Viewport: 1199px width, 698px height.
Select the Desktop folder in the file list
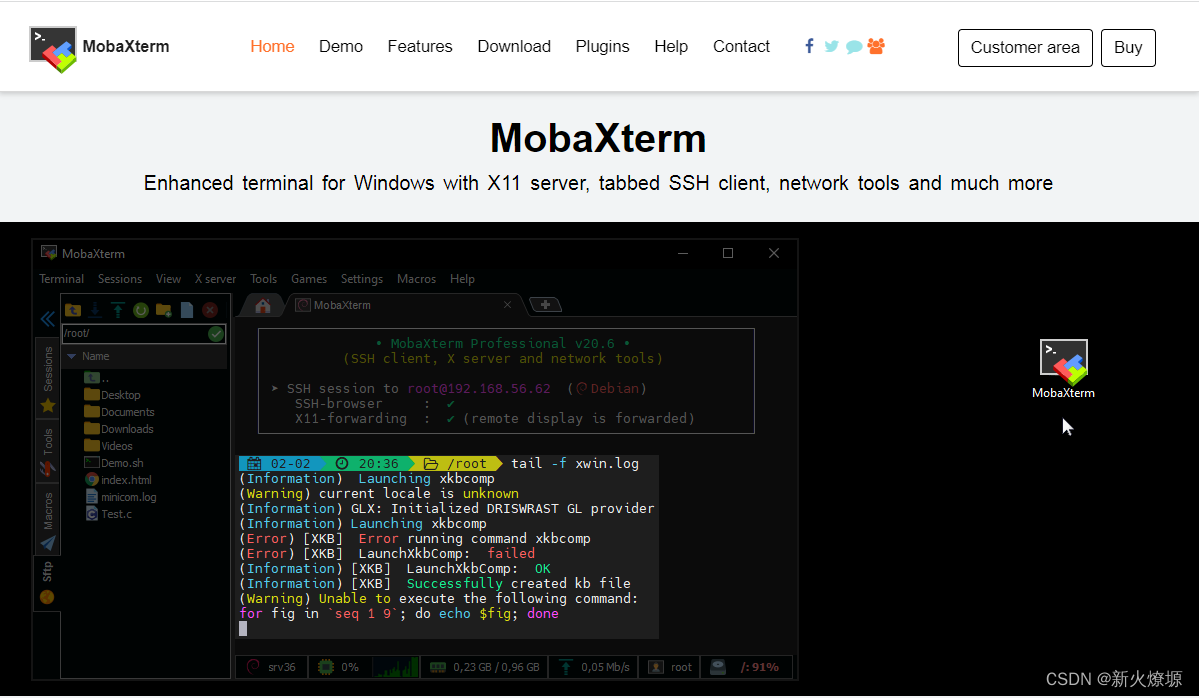click(112, 395)
